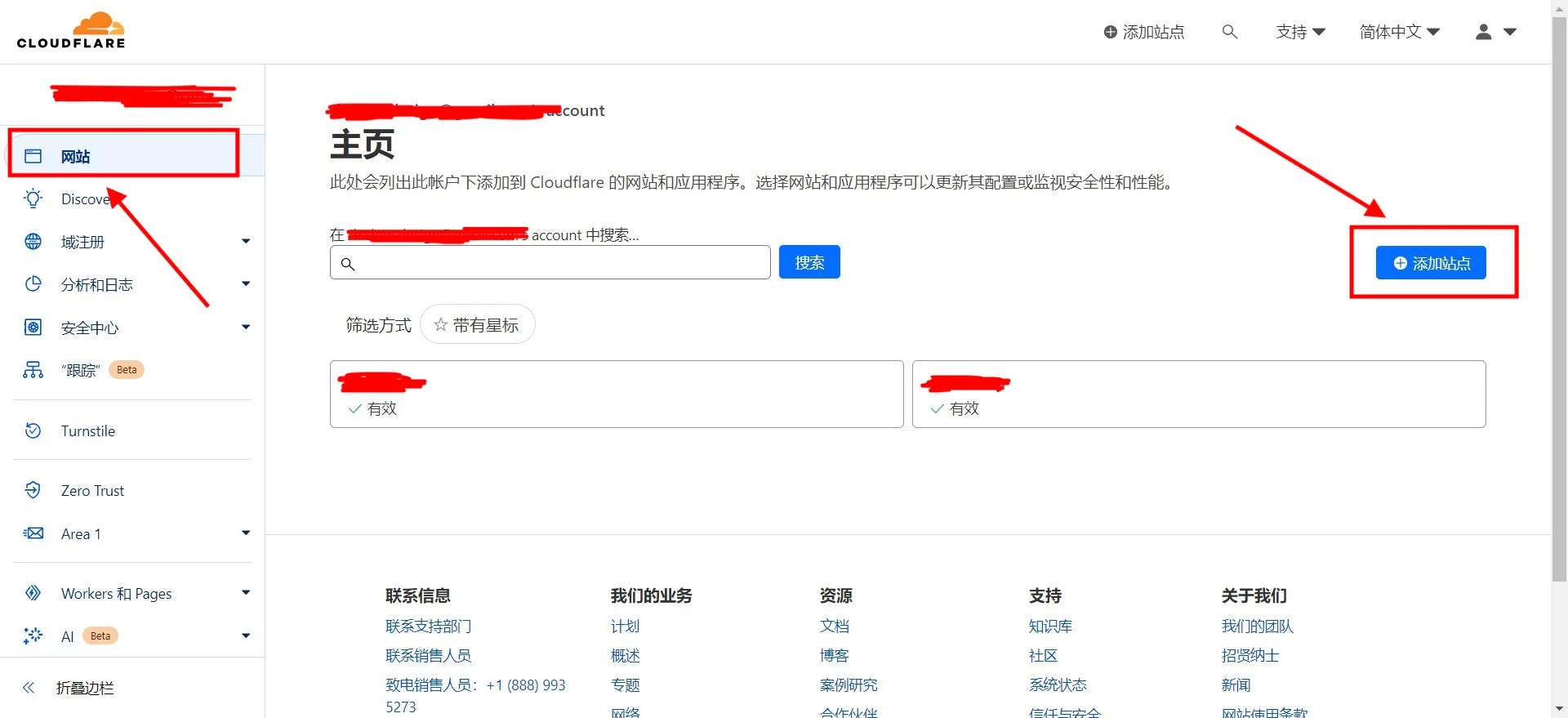Viewport: 1568px width, 718px height.
Task: Click the 跟踪 network tree icon
Action: pos(33,370)
